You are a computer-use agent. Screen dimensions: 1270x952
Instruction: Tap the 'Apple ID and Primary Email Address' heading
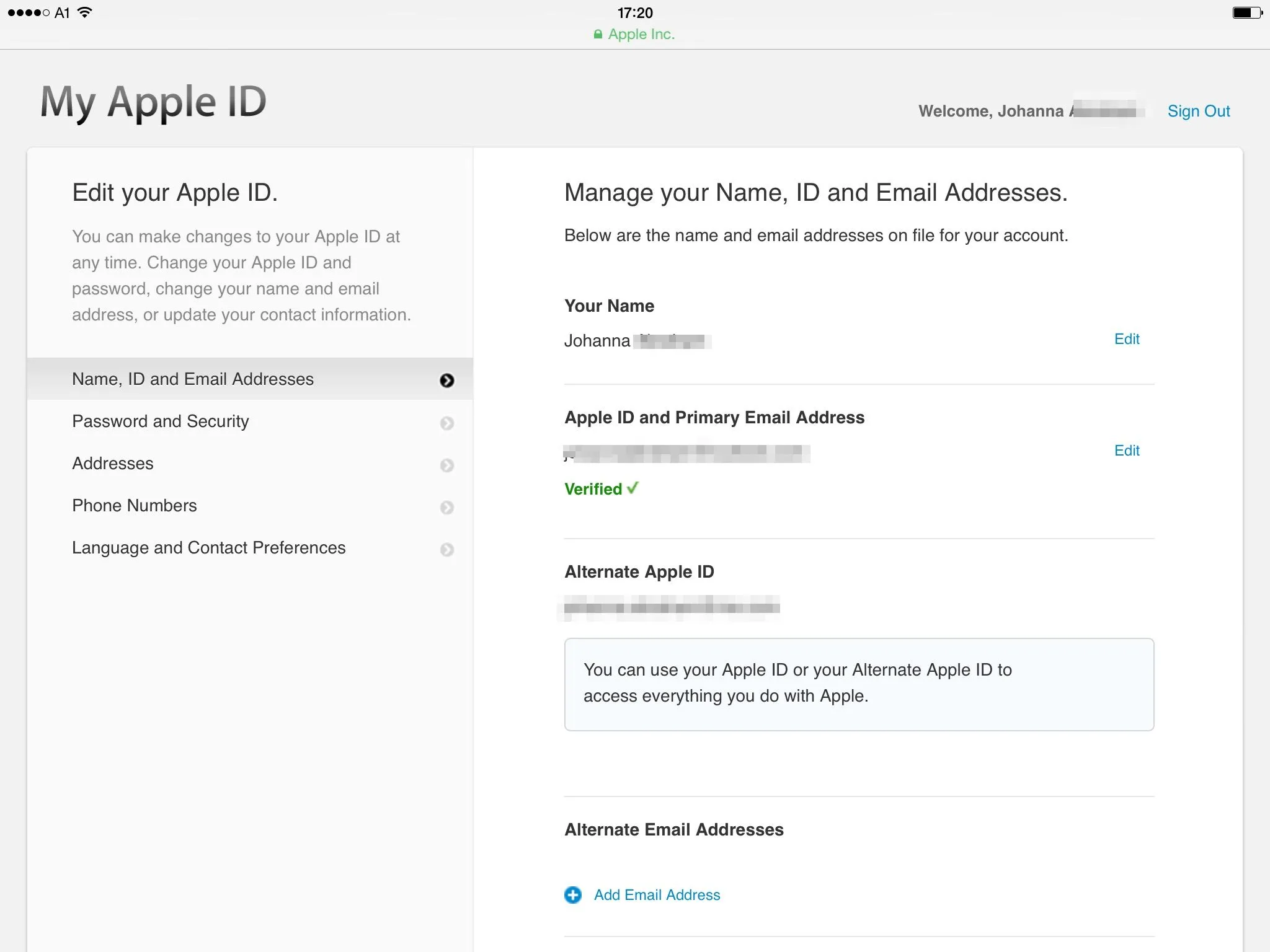(714, 417)
